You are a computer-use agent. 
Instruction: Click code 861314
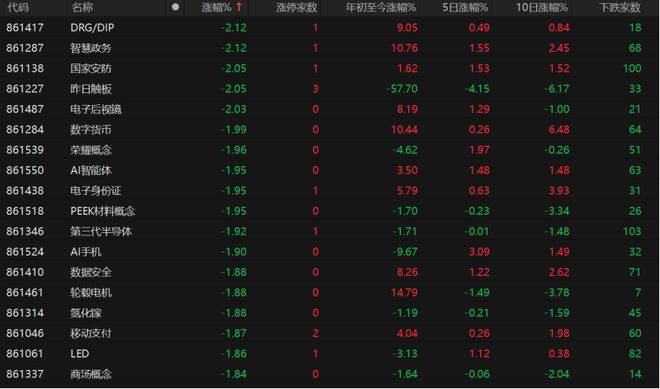point(25,313)
